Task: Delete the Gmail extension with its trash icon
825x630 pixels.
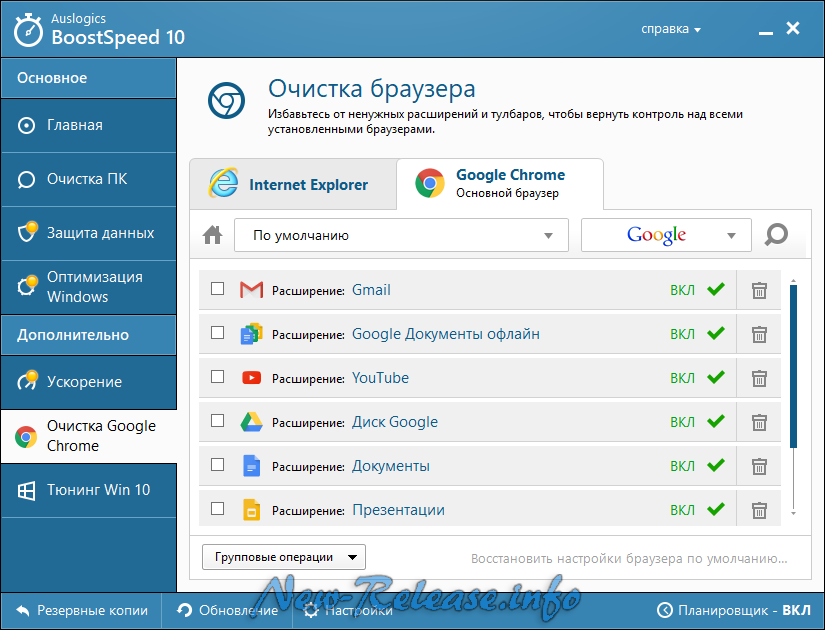Action: 759,290
